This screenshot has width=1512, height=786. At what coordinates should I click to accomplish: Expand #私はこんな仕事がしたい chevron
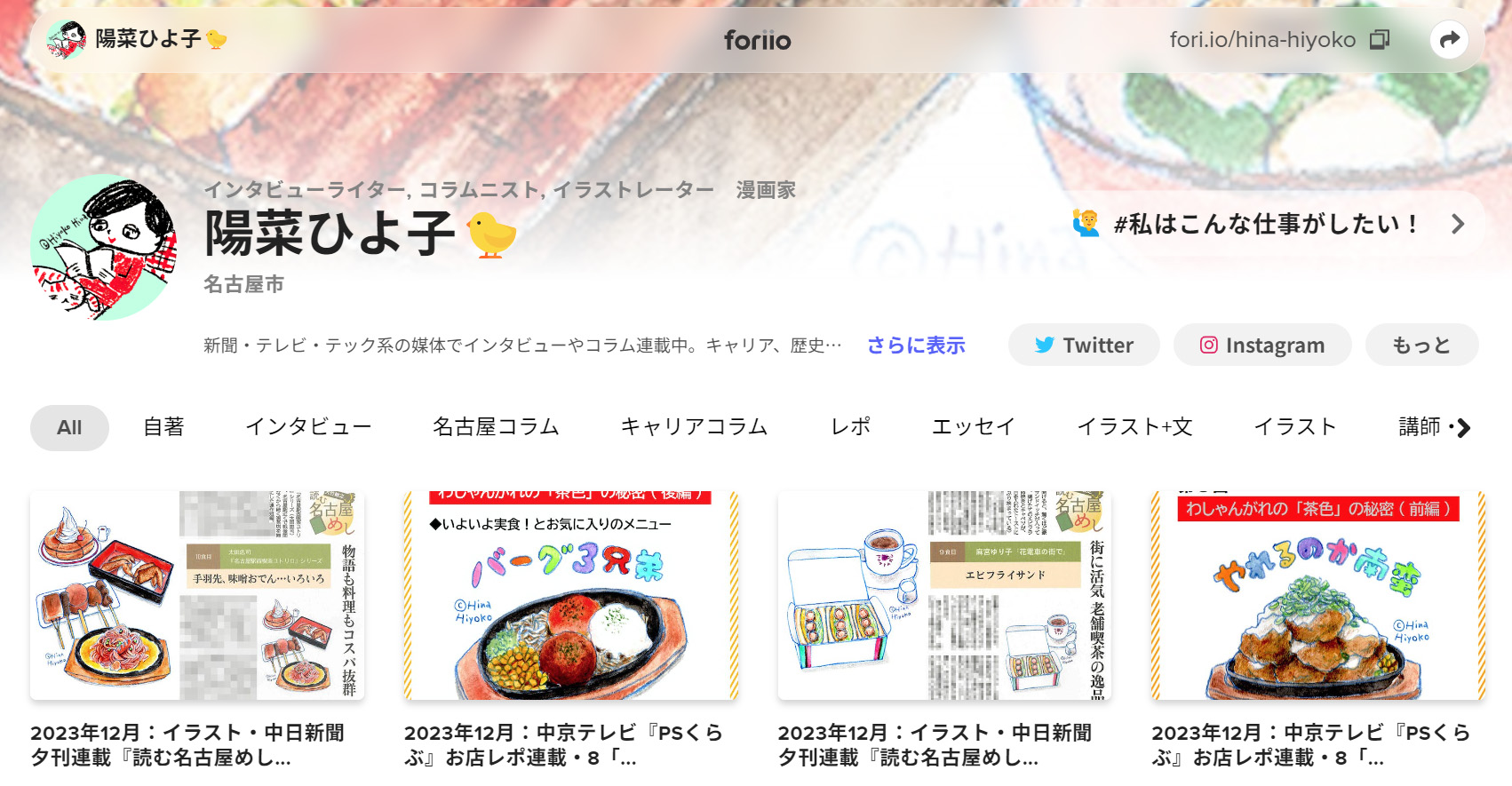pyautogui.click(x=1457, y=224)
